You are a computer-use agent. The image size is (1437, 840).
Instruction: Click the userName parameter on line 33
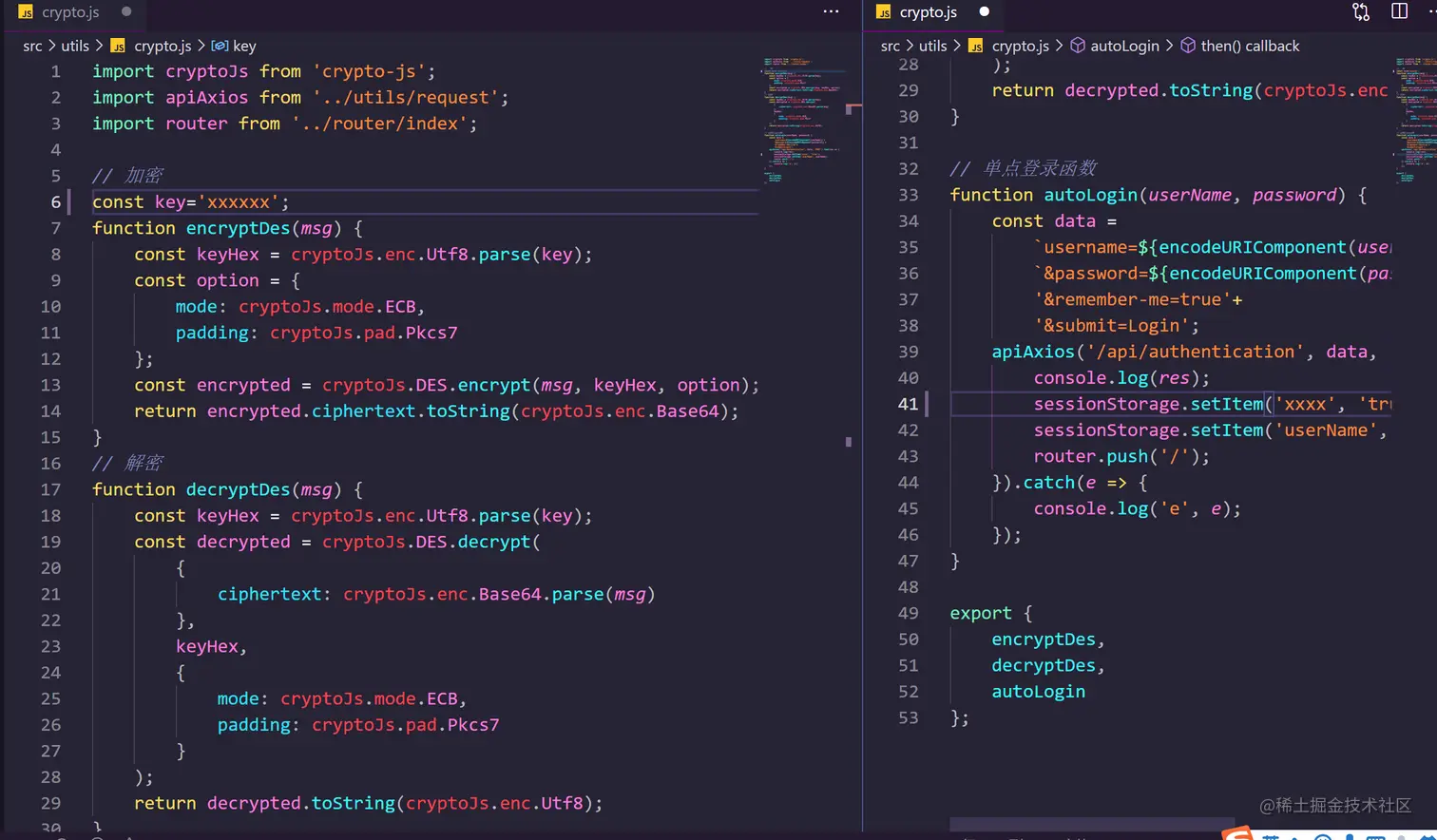(x=1190, y=195)
